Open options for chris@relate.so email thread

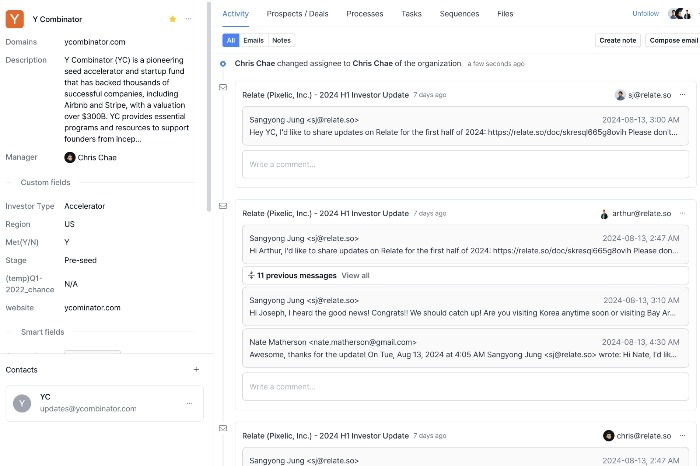(x=683, y=436)
